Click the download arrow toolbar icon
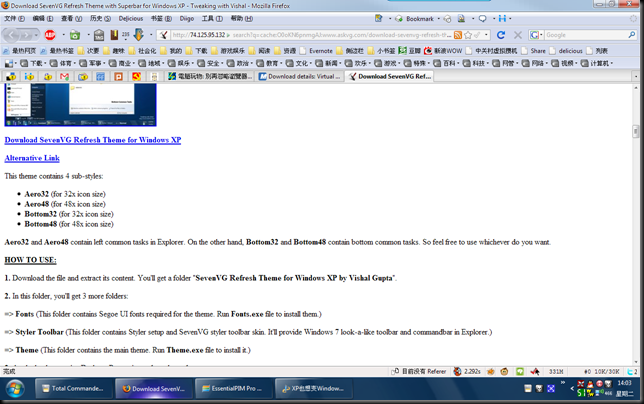Screen dimensions: 644x404 (139, 35)
